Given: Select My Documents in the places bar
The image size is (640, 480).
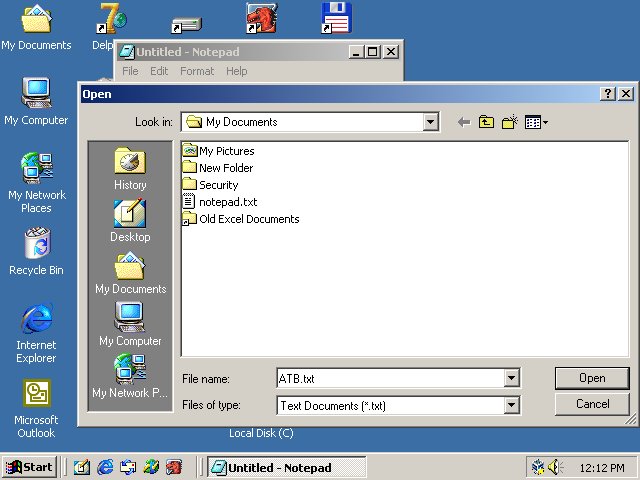Looking at the screenshot, I should point(130,273).
